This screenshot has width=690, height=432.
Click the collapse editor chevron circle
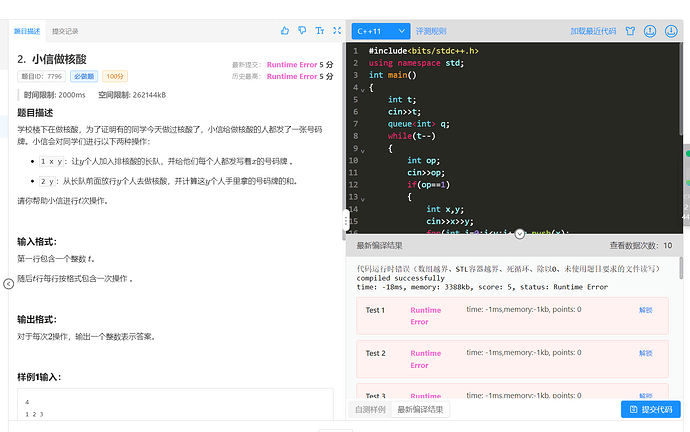click(520, 234)
